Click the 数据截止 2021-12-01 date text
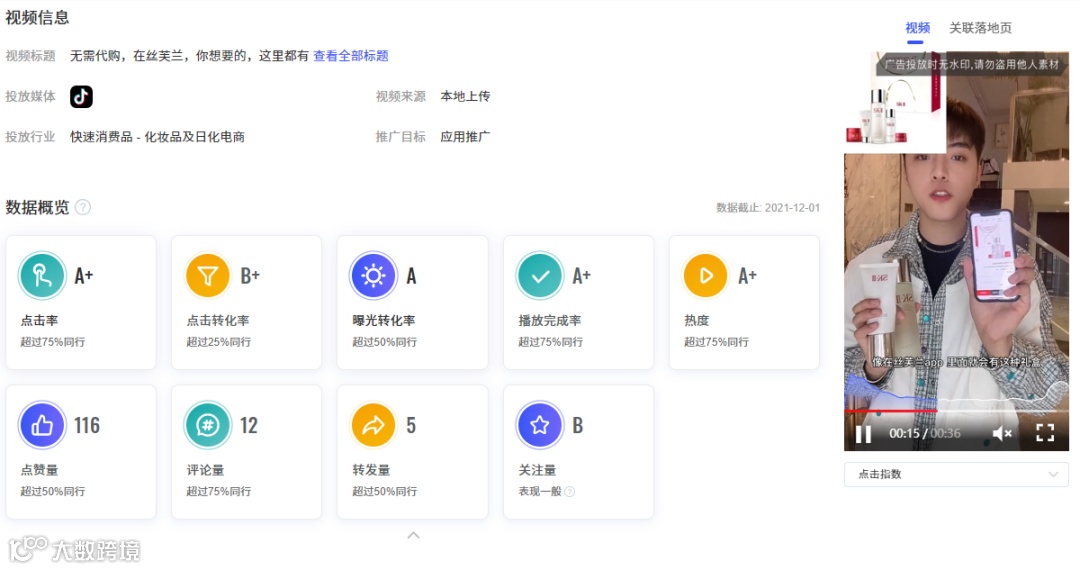Viewport: 1080px width, 570px height. pyautogui.click(x=768, y=208)
